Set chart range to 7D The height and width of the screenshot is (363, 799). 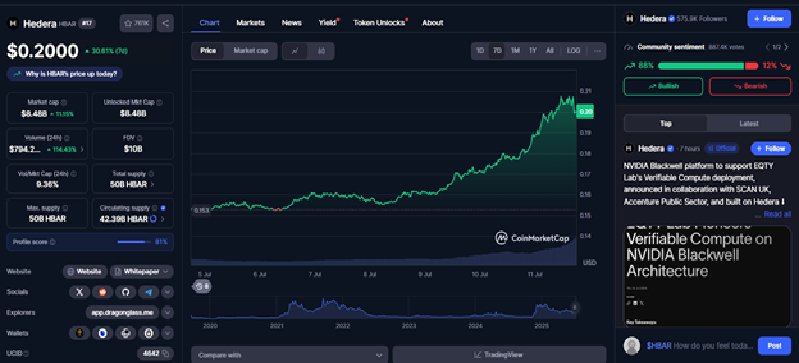point(497,51)
